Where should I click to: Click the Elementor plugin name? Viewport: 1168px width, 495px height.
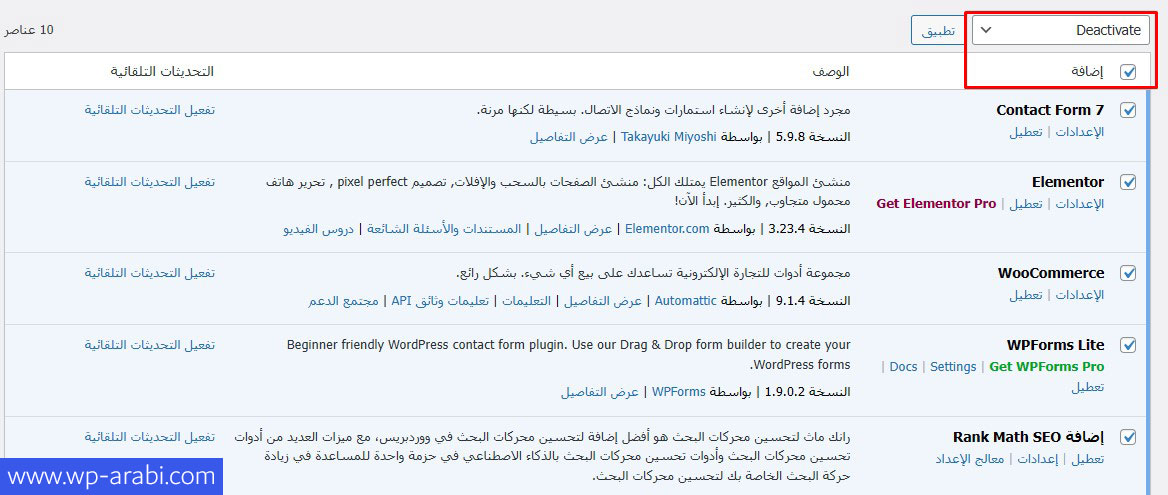coord(1068,182)
